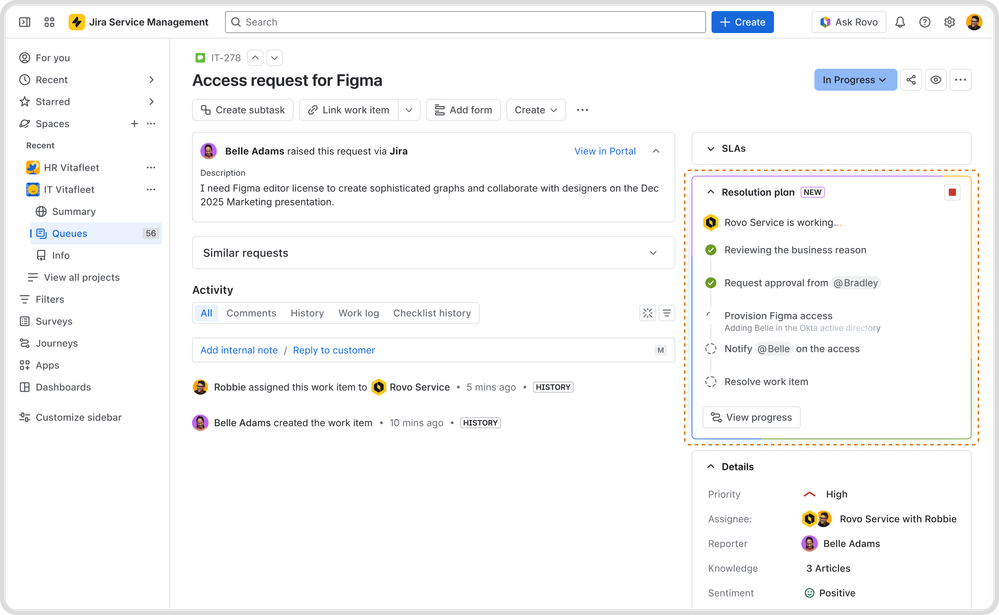This screenshot has height=615, width=999.
Task: Click the IT-278 work item type icon
Action: (x=200, y=58)
